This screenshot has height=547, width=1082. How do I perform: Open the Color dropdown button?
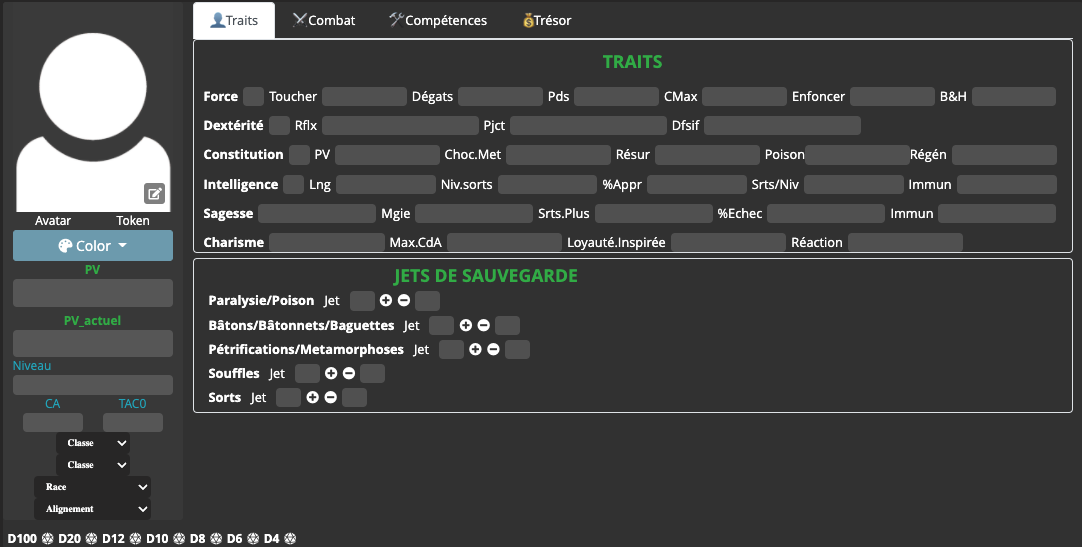[92, 246]
